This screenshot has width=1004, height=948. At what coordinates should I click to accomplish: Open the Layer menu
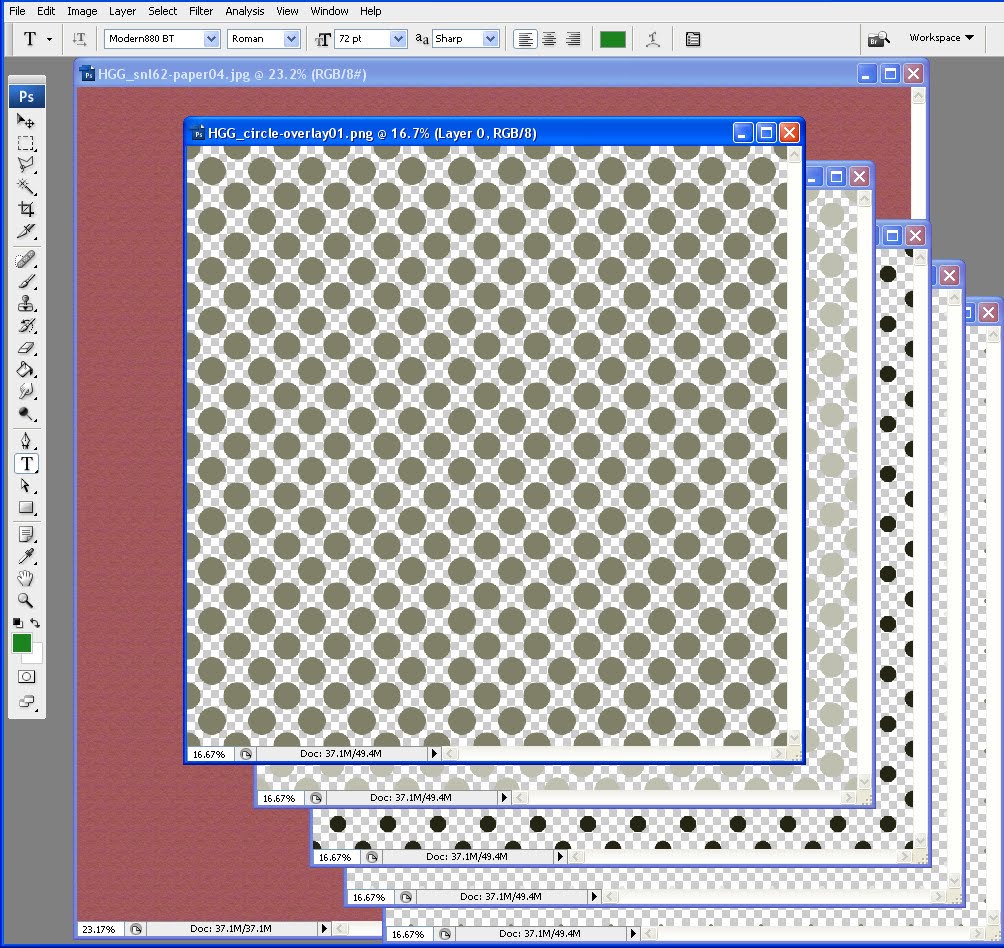(x=122, y=11)
